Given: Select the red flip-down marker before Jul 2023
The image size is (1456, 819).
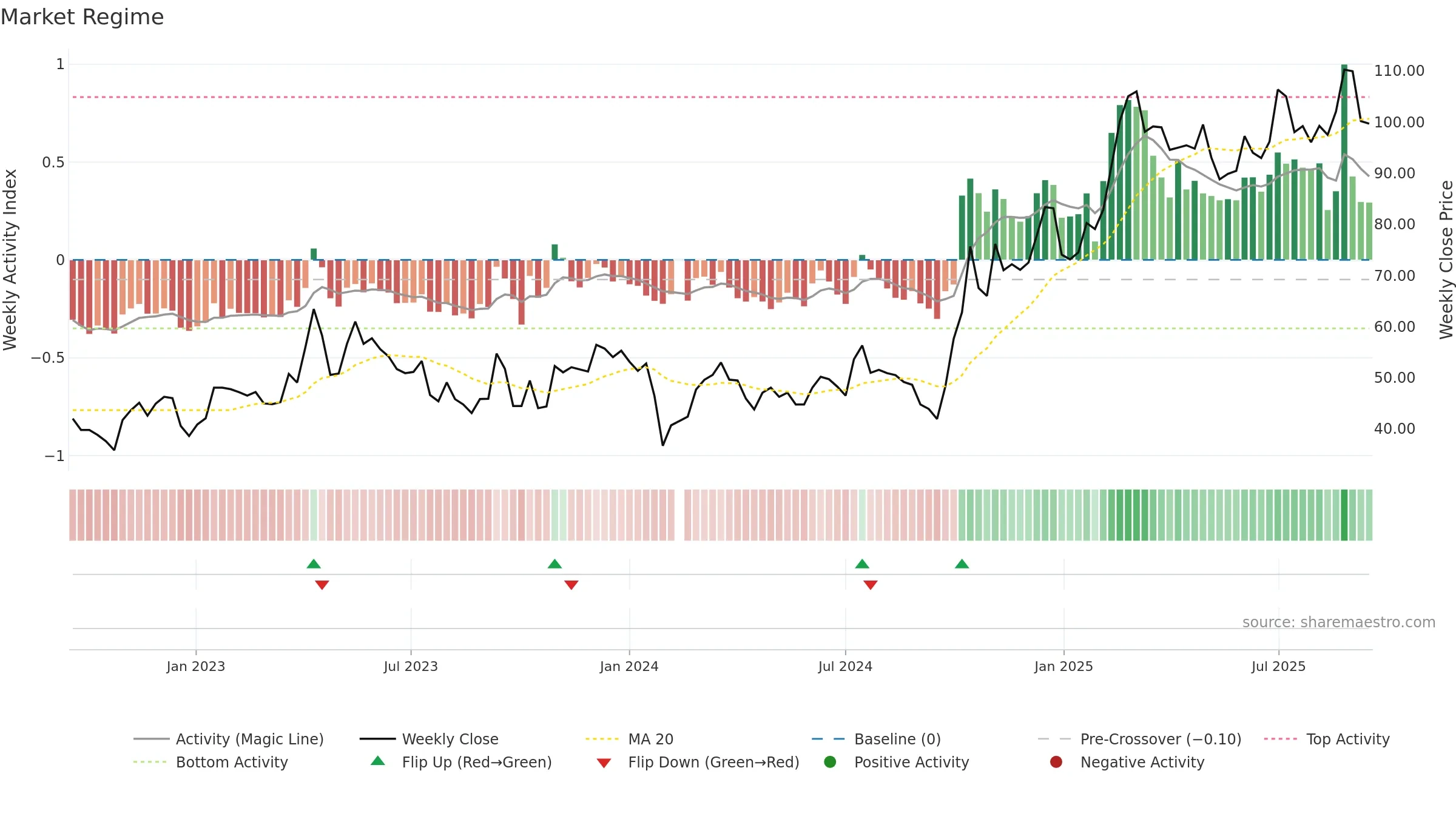Looking at the screenshot, I should (x=322, y=585).
